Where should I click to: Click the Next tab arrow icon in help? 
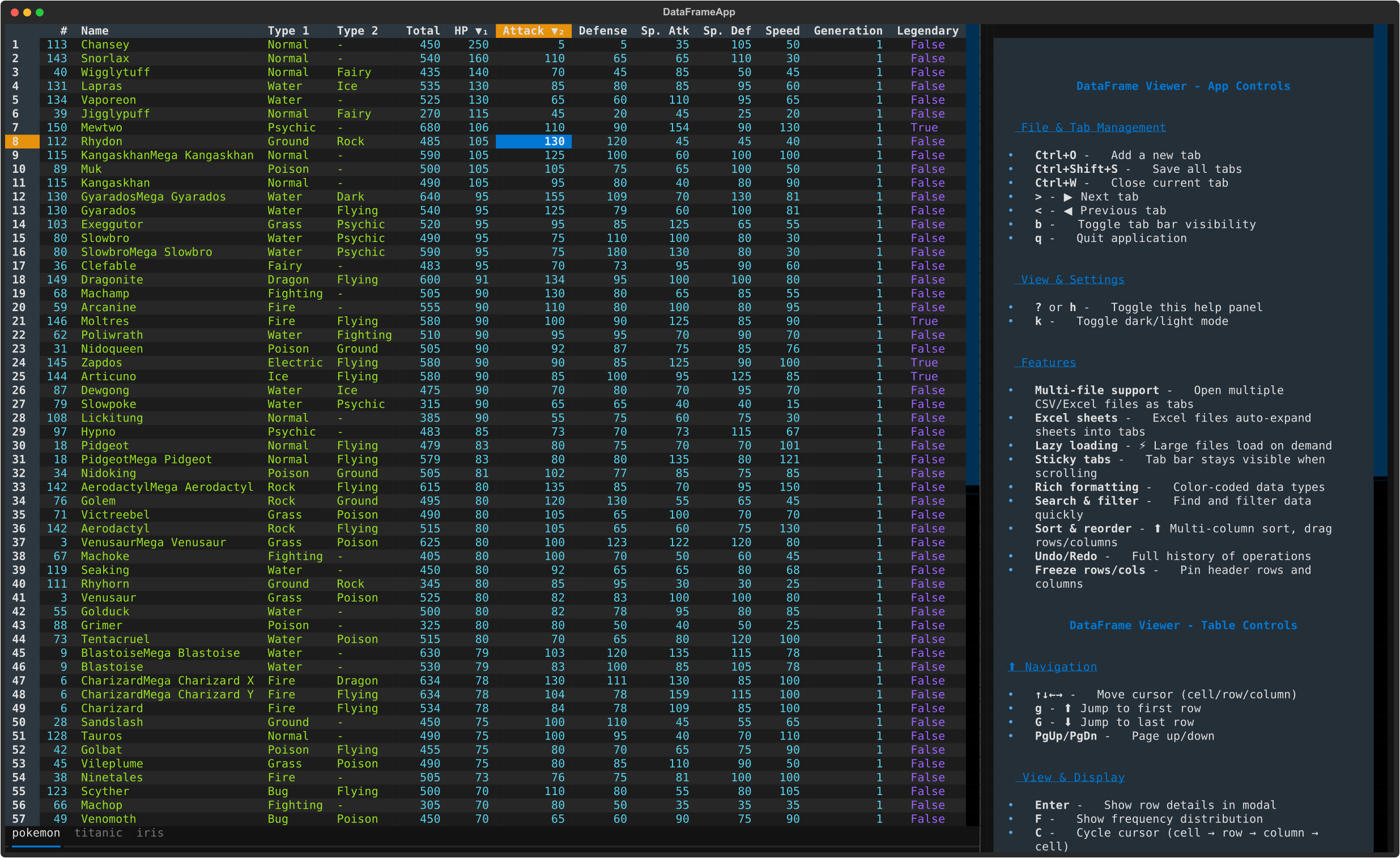1067,197
